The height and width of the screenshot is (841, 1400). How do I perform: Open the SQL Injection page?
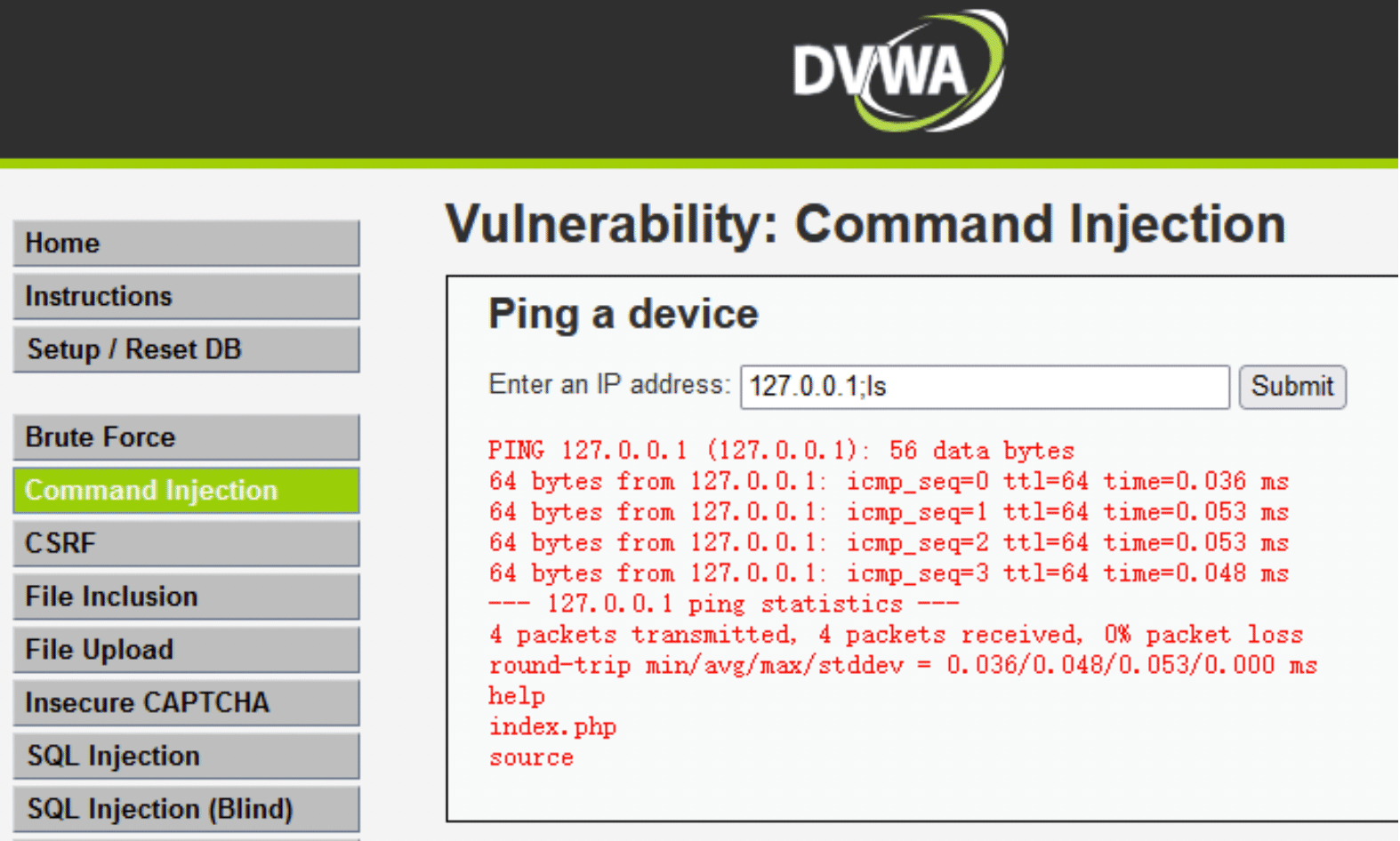point(187,756)
